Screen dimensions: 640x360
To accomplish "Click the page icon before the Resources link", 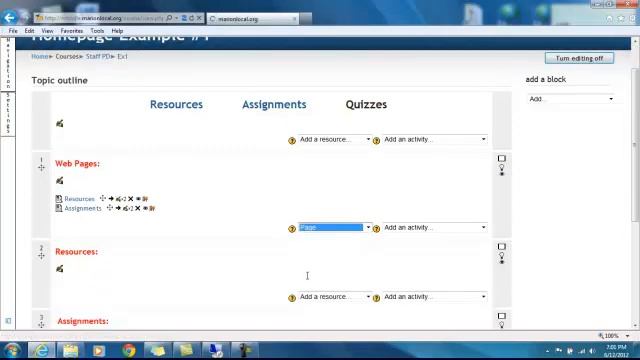I will click(59, 199).
